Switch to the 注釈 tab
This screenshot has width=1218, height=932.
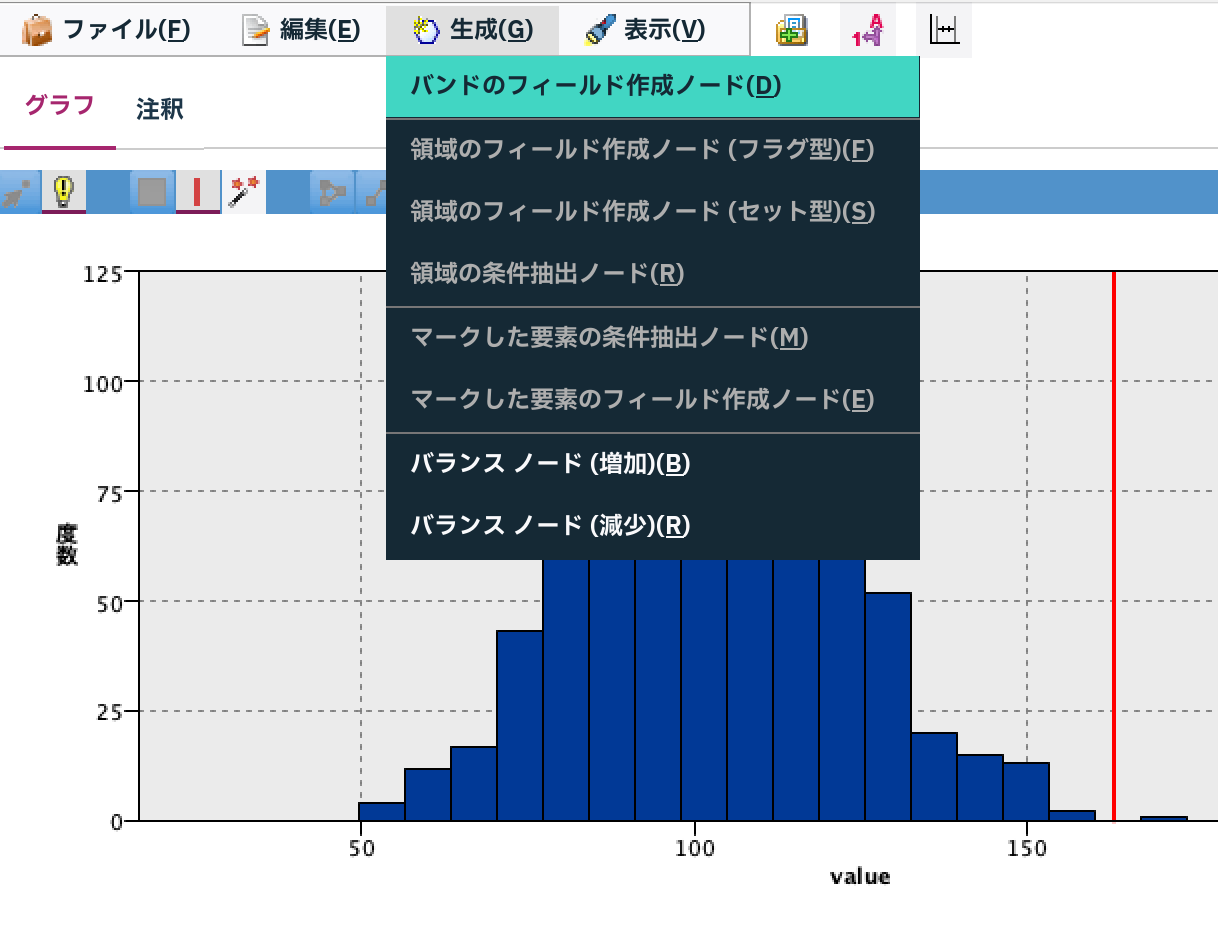click(158, 110)
